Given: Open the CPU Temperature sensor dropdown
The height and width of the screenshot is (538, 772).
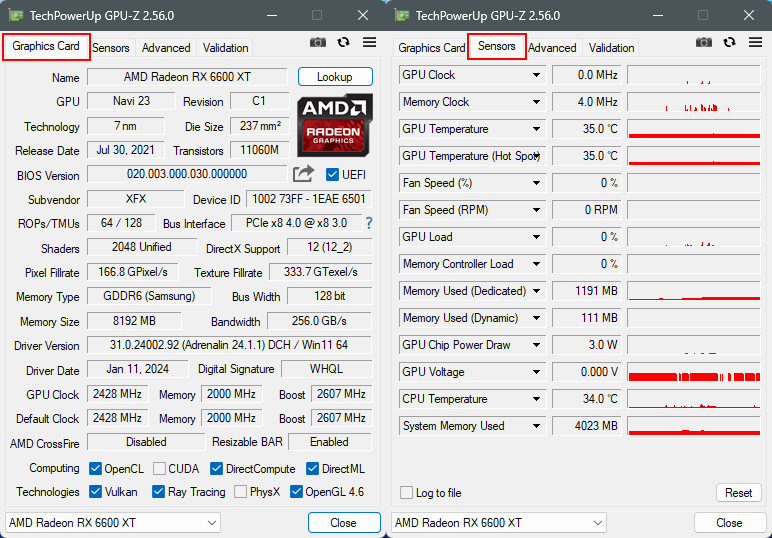Looking at the screenshot, I should click(536, 399).
